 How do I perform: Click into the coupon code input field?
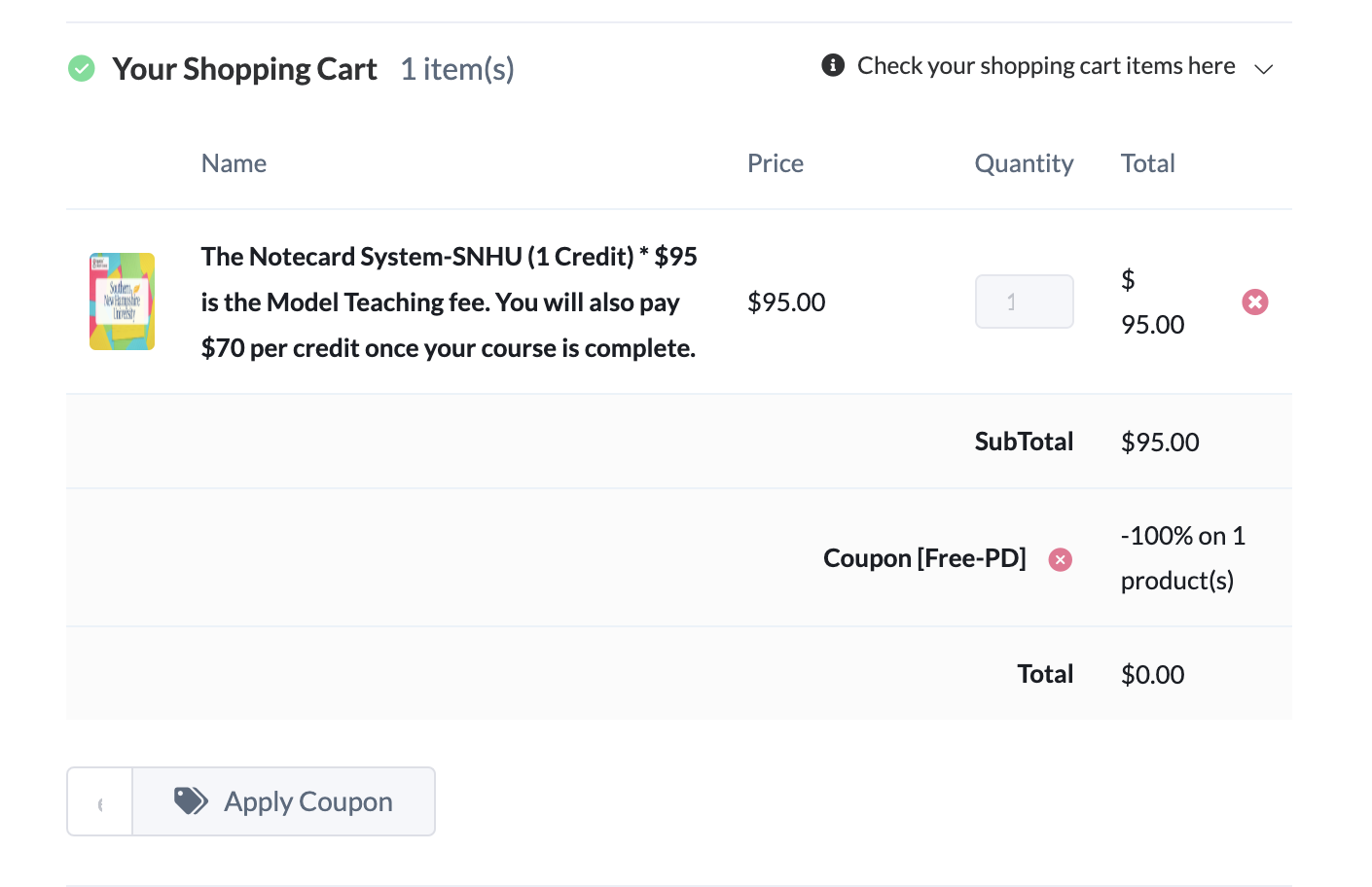coord(100,801)
